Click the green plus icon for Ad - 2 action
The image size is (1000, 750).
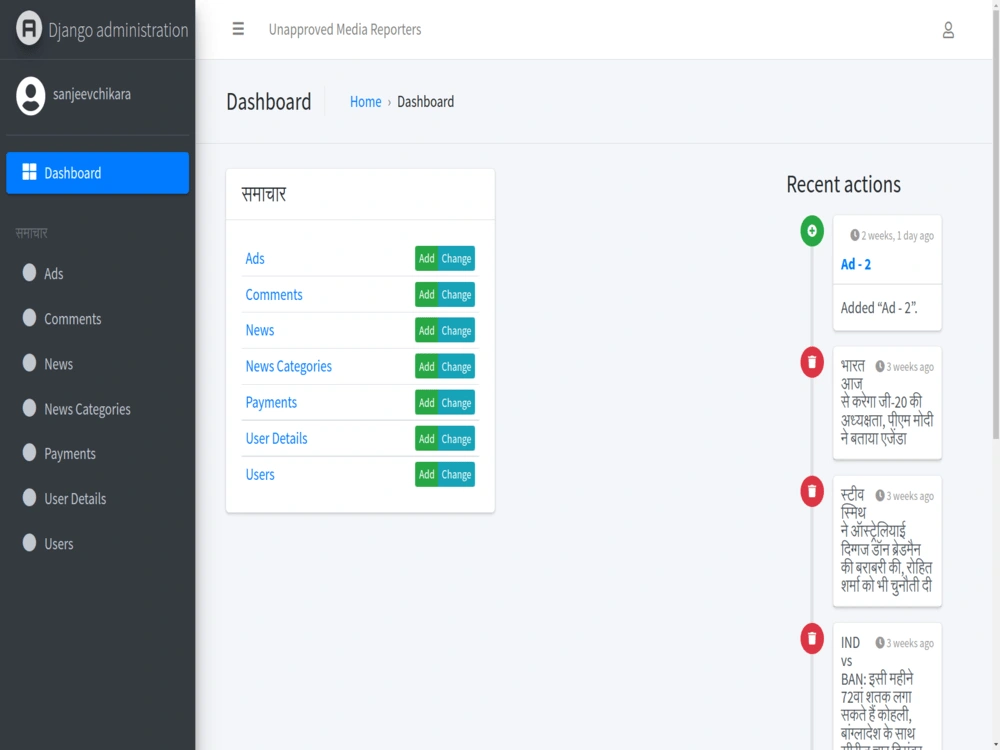pos(812,231)
